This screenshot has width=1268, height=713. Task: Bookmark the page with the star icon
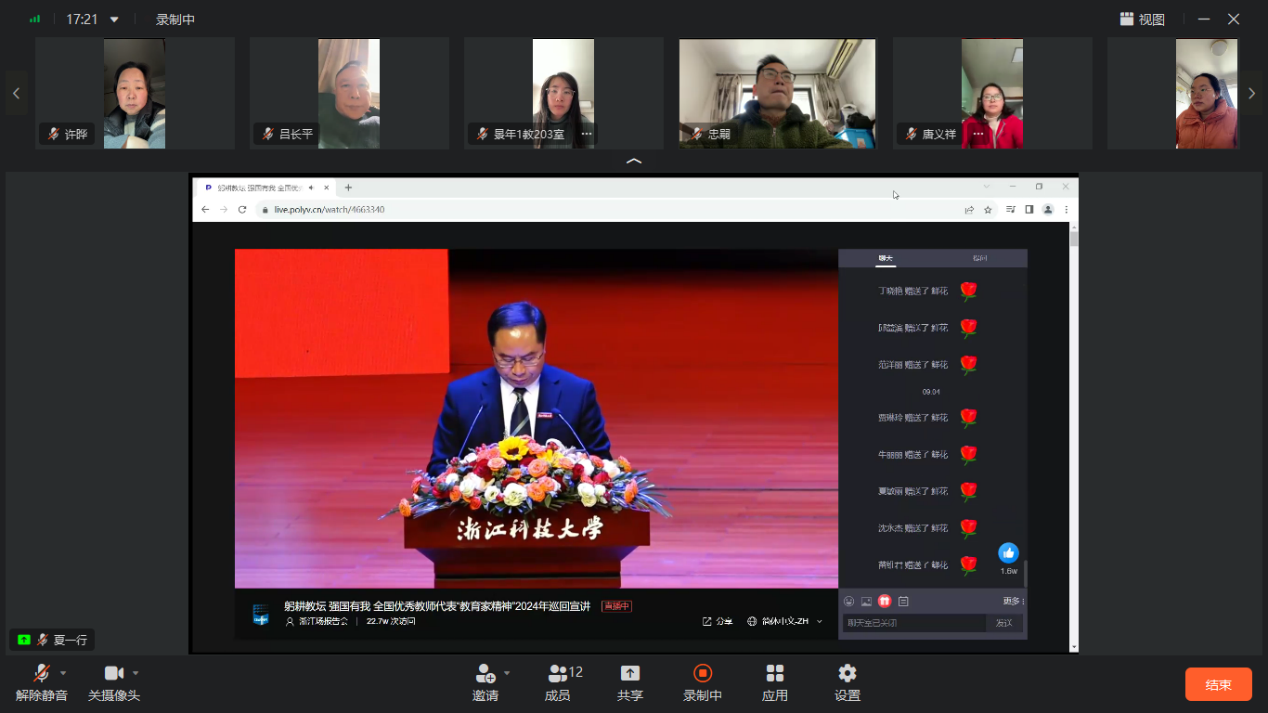[x=988, y=210]
